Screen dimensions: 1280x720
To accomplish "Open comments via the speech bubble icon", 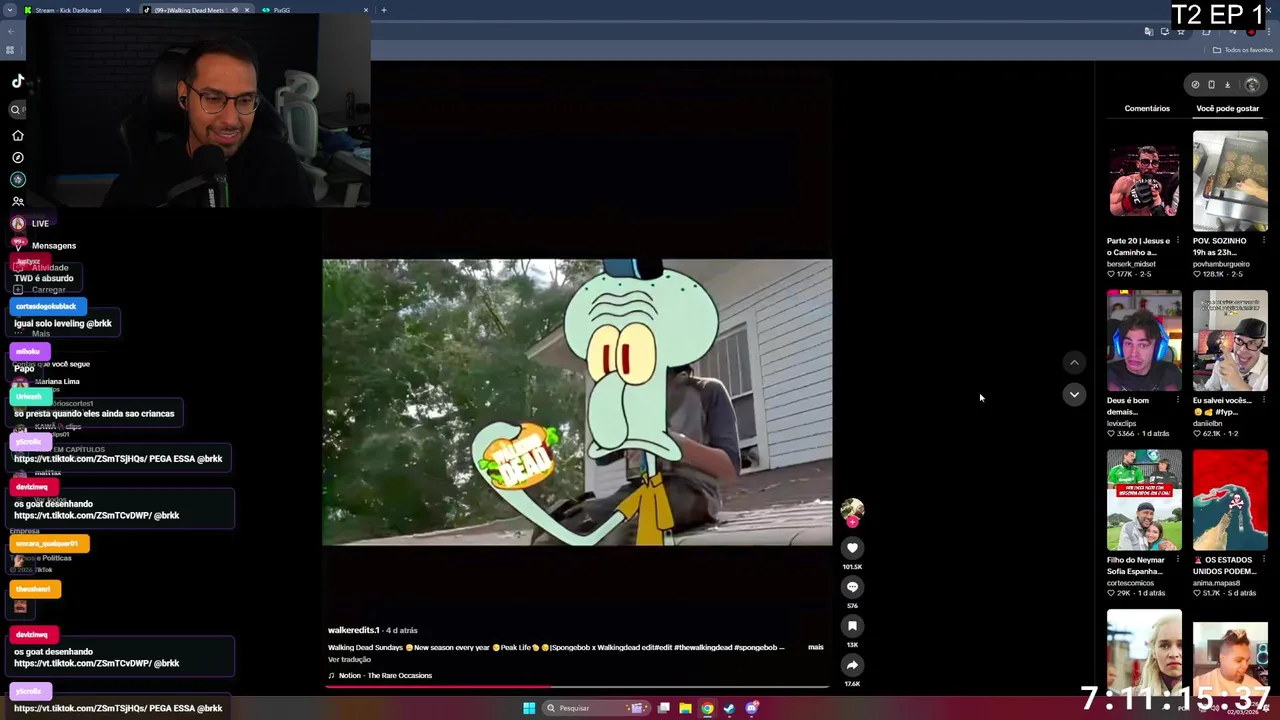I will pyautogui.click(x=852, y=587).
